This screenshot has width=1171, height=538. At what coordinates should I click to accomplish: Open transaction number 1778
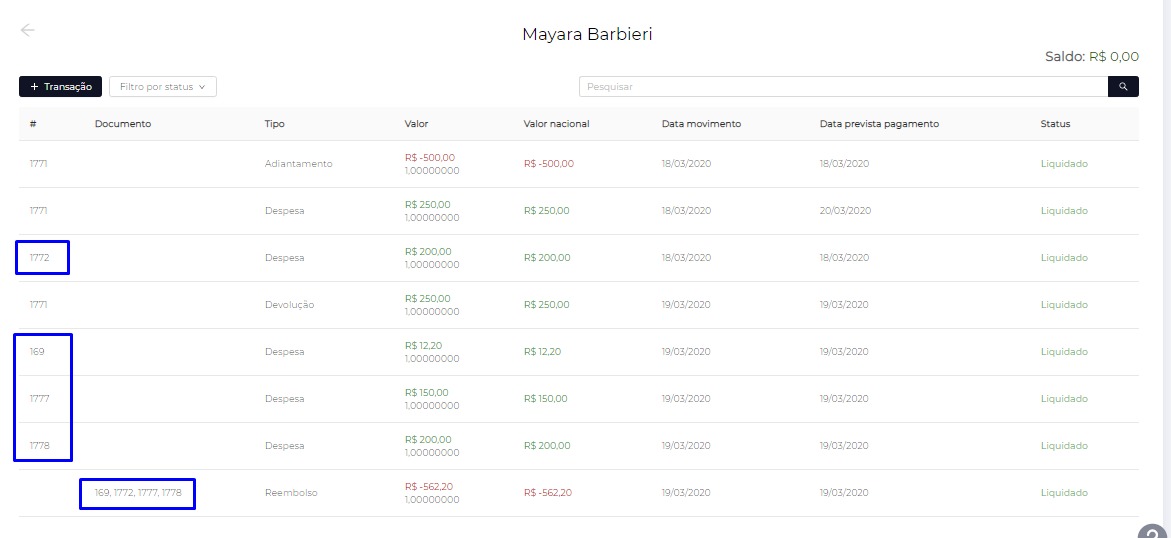(39, 446)
